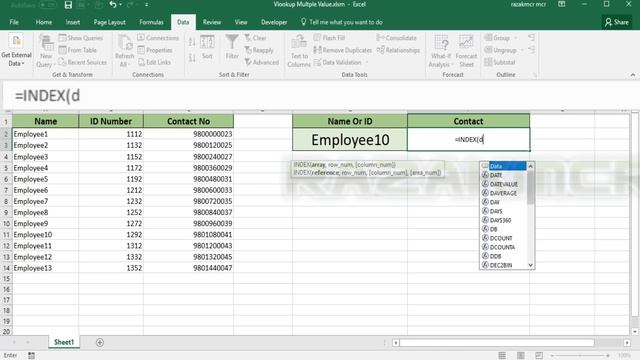Open the What-If Analysis dropdown
This screenshot has height=360, width=640.
tap(441, 51)
